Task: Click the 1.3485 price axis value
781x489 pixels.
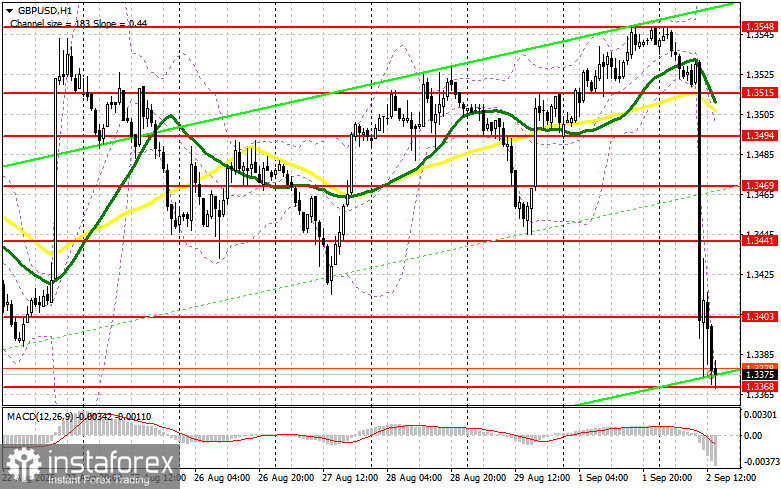Action: pyautogui.click(x=760, y=154)
